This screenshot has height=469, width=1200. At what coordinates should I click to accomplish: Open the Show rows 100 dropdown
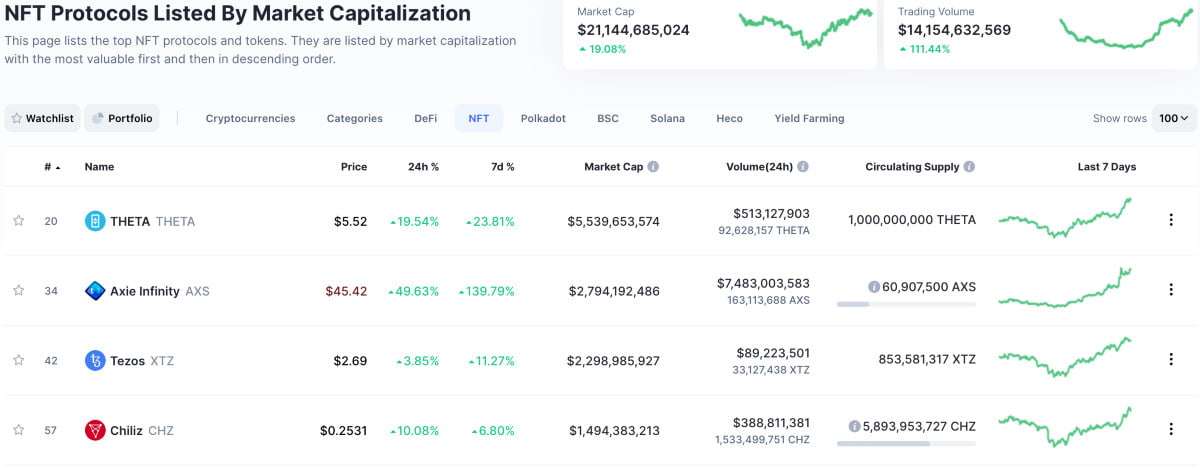tap(1173, 118)
